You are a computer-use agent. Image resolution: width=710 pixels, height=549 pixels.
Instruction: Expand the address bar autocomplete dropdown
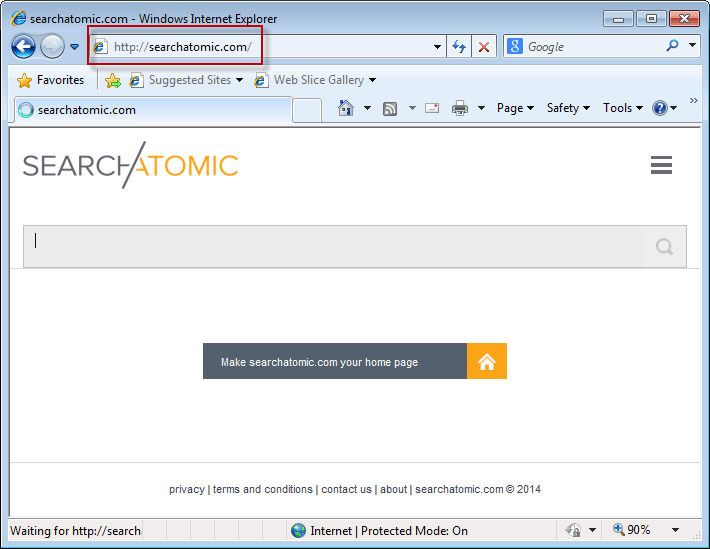point(437,47)
